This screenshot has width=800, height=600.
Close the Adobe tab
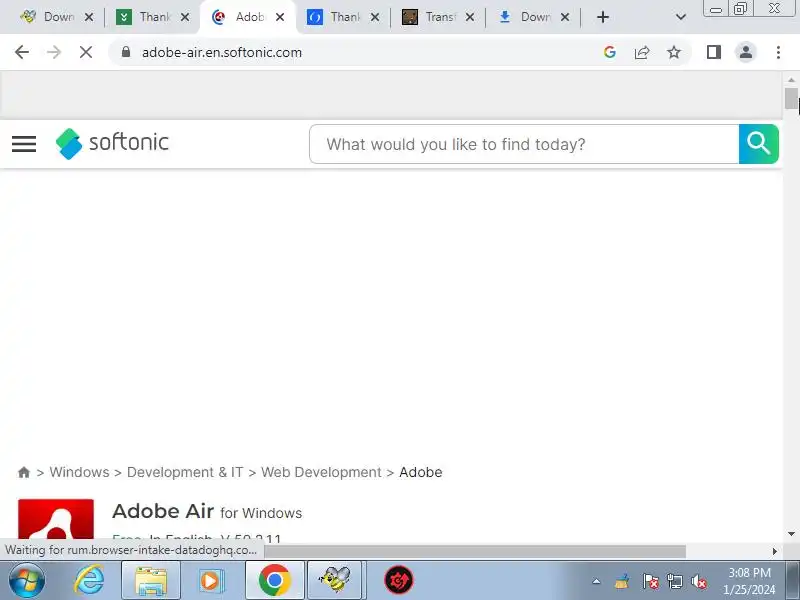(x=280, y=17)
